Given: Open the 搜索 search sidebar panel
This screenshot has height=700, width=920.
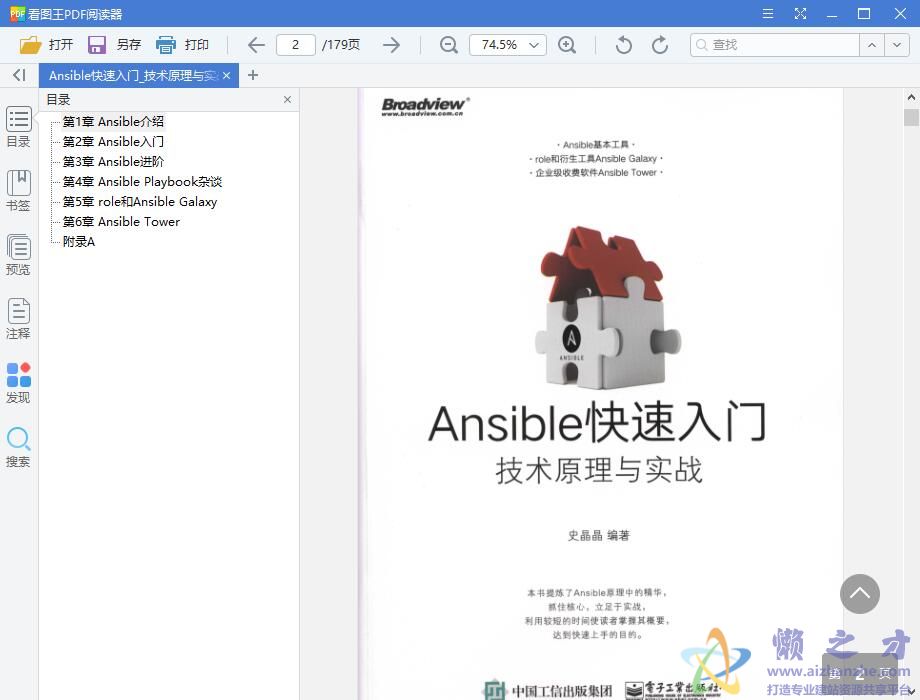Looking at the screenshot, I should pos(18,447).
